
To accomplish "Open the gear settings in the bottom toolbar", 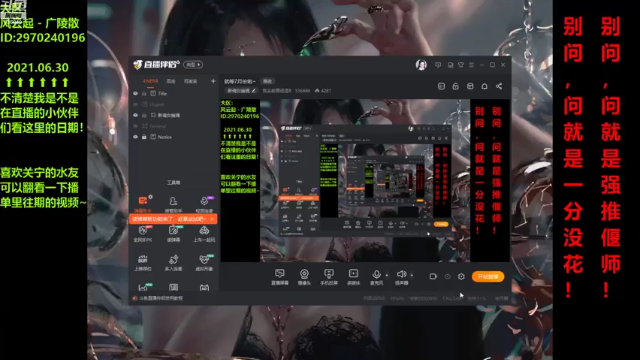I will [x=461, y=276].
